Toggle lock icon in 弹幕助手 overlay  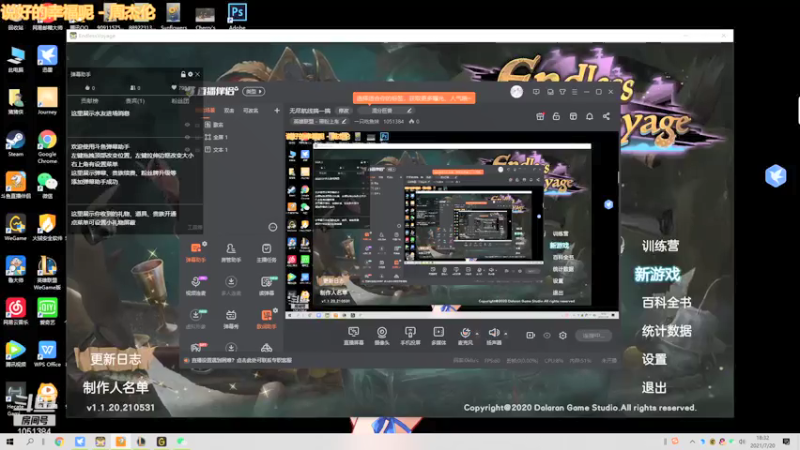183,74
